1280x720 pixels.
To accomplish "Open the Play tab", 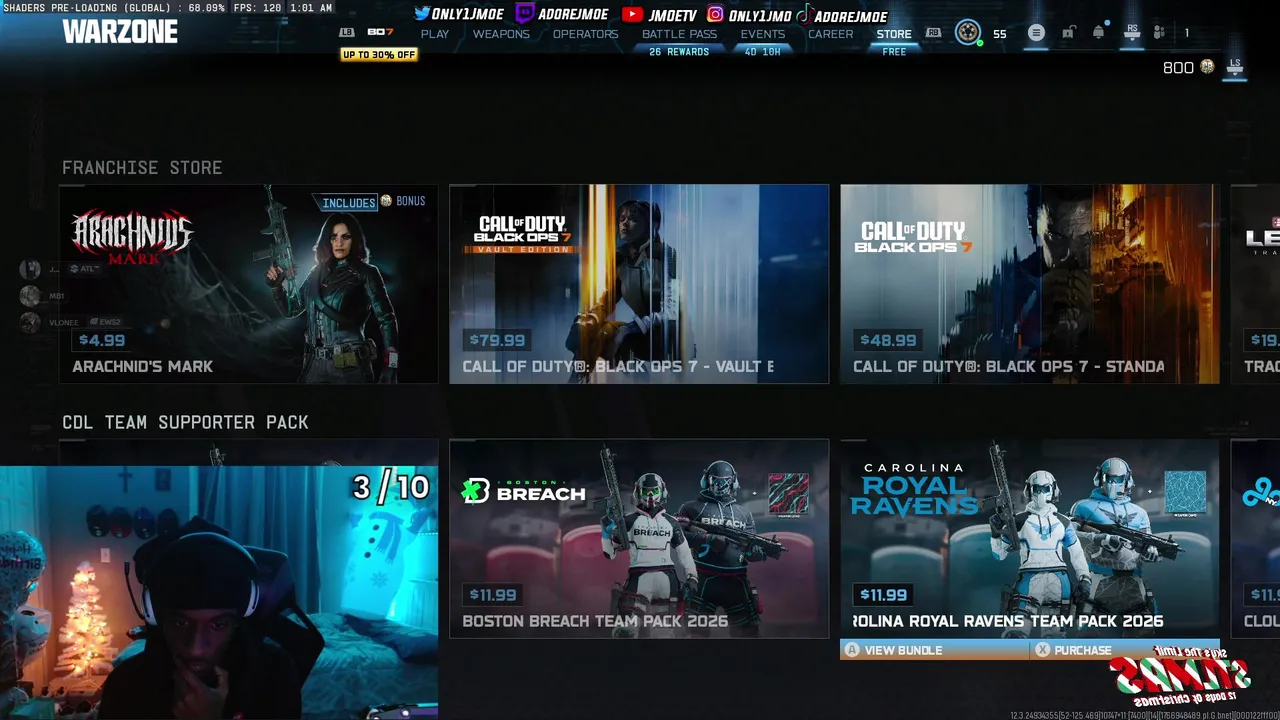I will click(435, 34).
